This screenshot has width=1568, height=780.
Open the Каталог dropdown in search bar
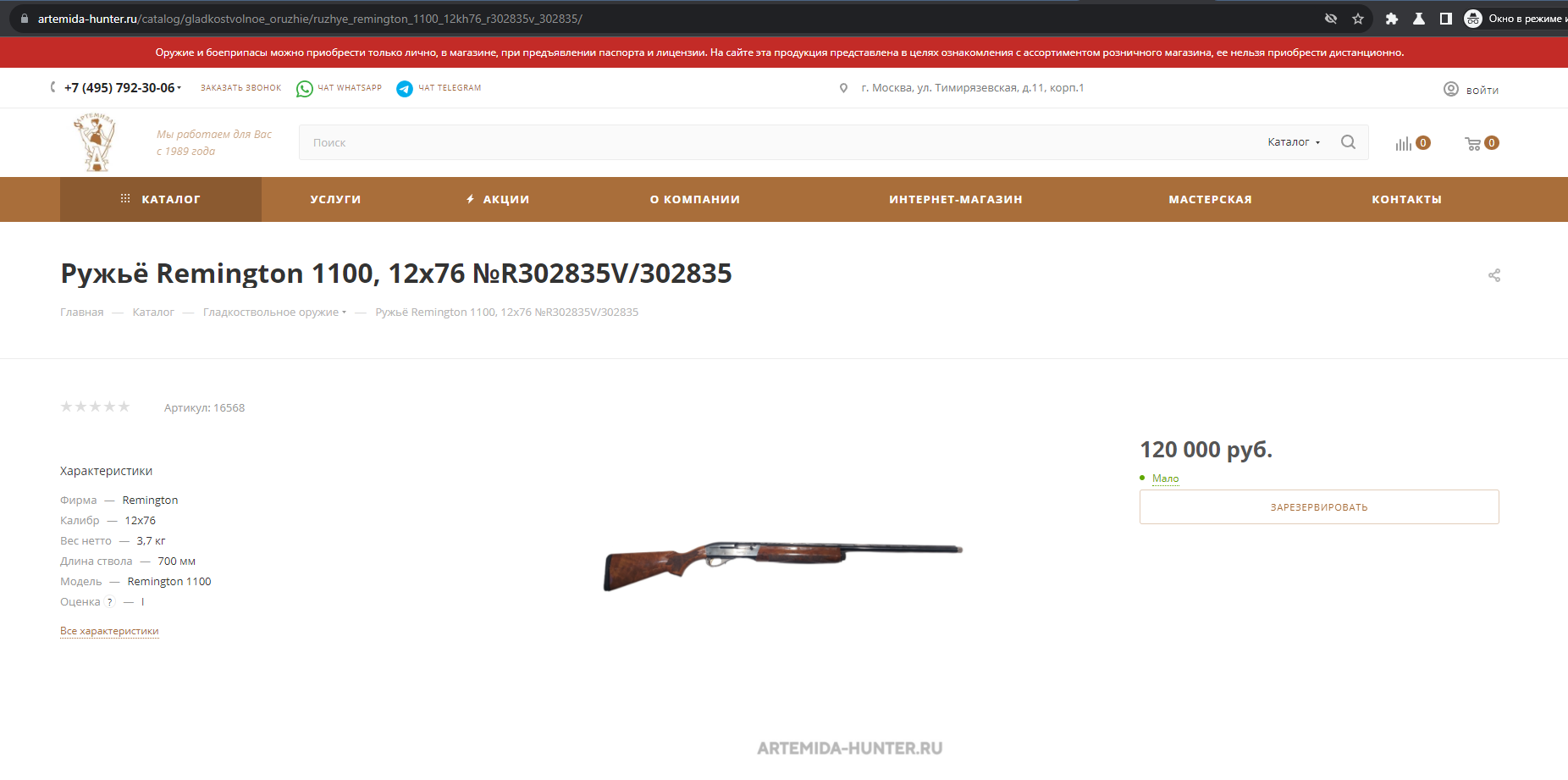(1294, 142)
